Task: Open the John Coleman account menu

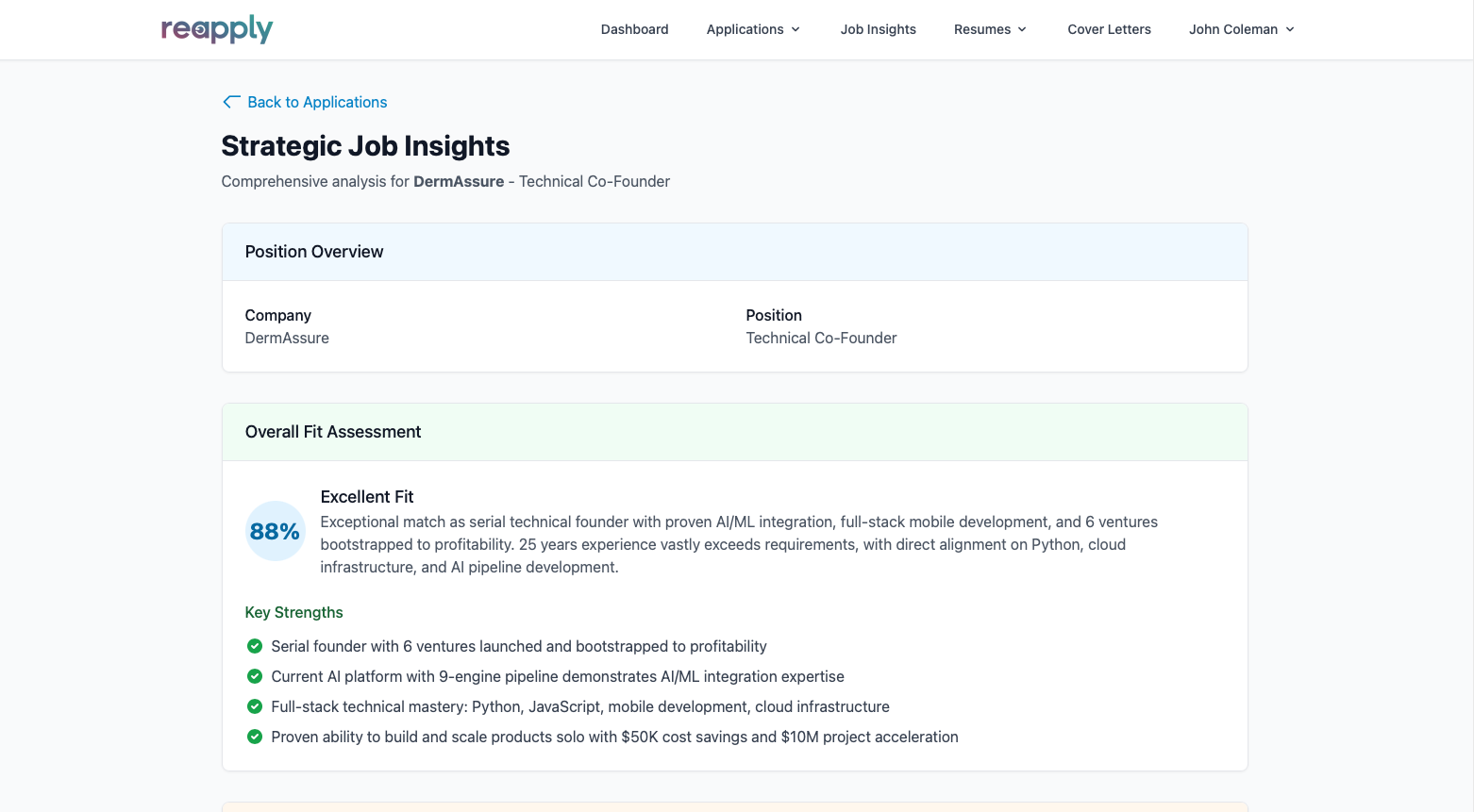Action: (1241, 29)
